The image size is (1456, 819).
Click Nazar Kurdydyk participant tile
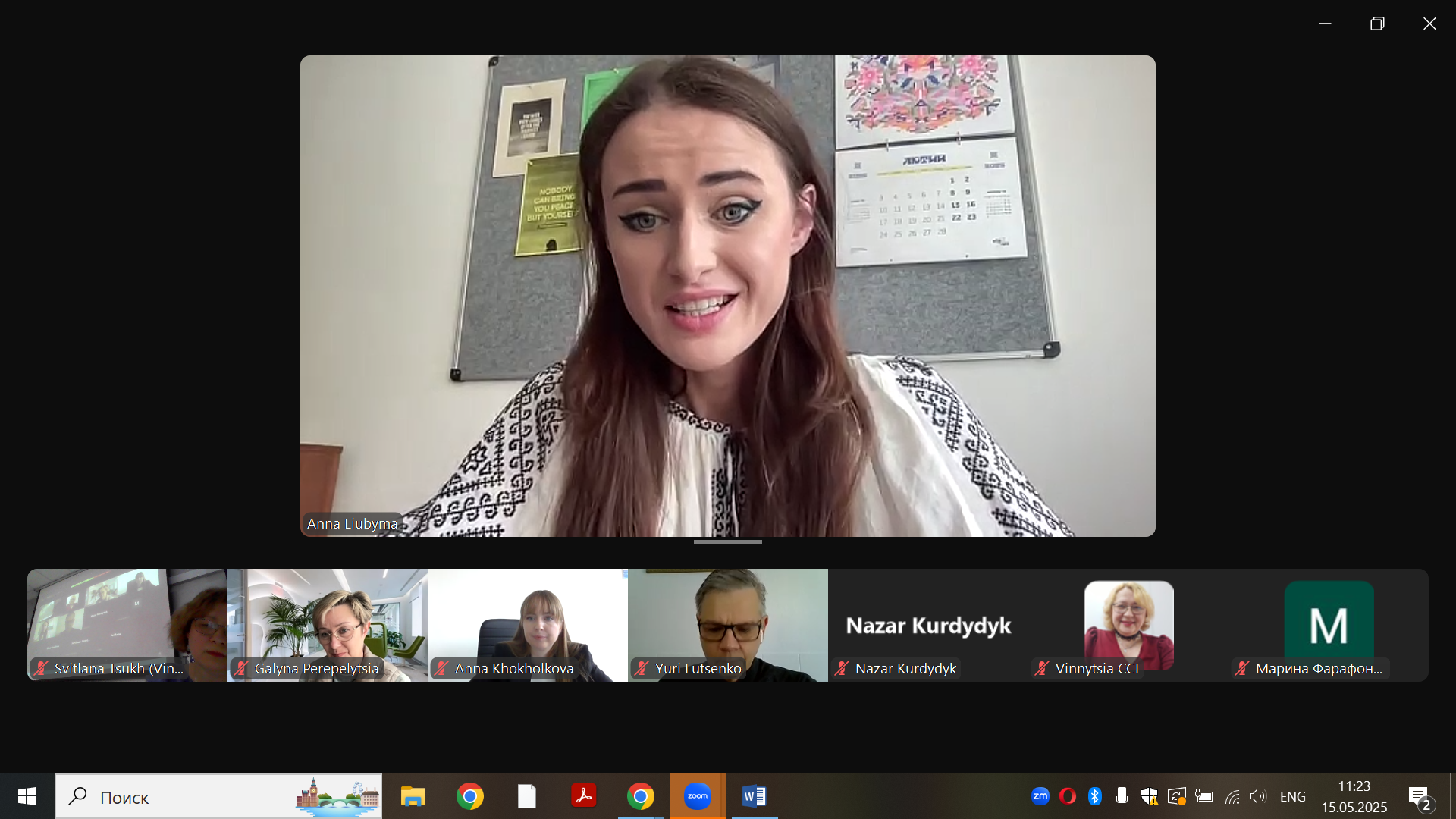coord(927,624)
